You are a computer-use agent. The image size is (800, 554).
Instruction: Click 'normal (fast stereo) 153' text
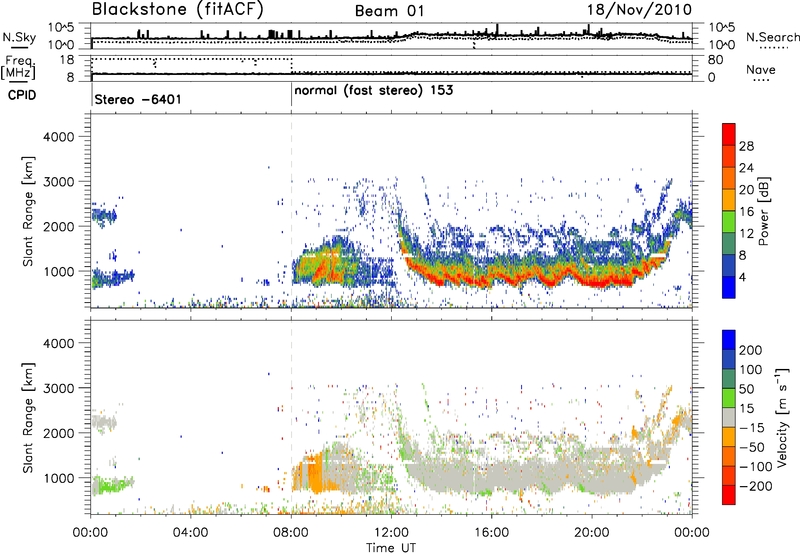[373, 91]
